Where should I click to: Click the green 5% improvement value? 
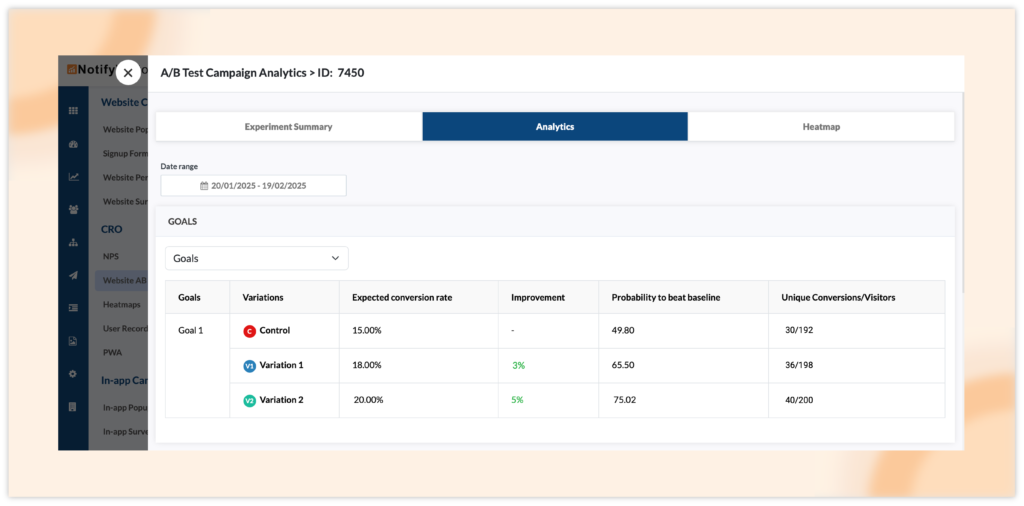517,400
